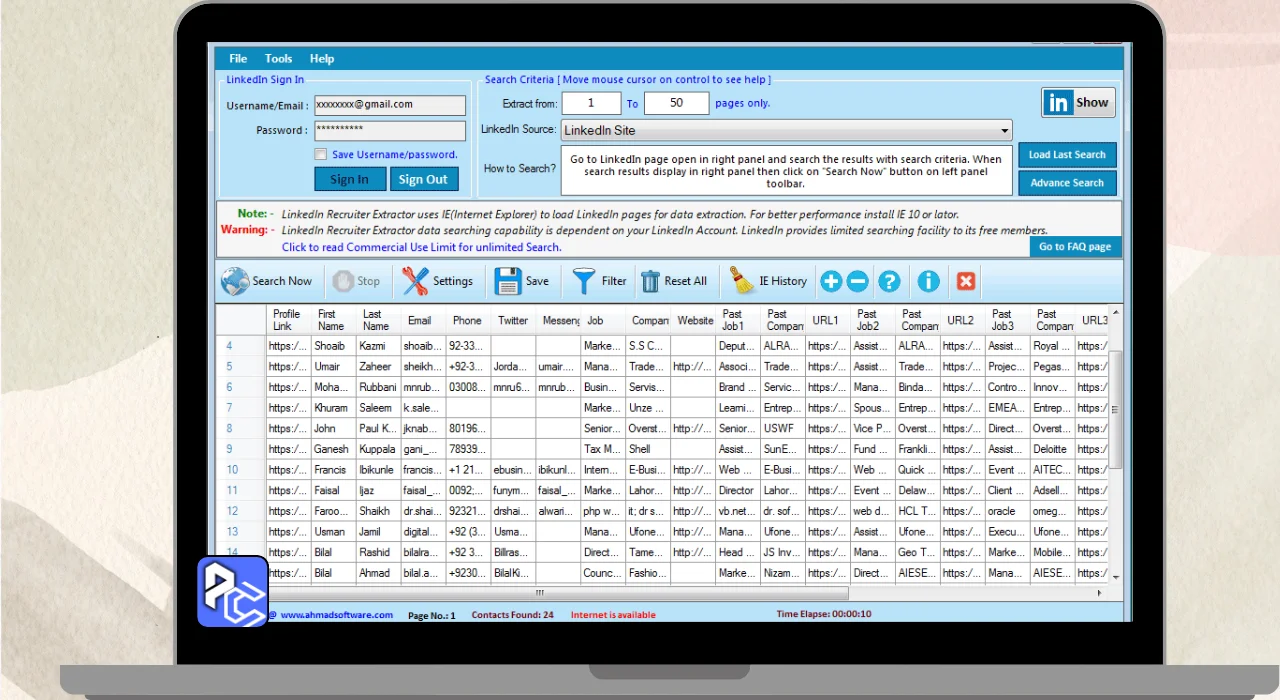Open the Commercial Use Limit link
The width and height of the screenshot is (1280, 700).
[x=421, y=247]
